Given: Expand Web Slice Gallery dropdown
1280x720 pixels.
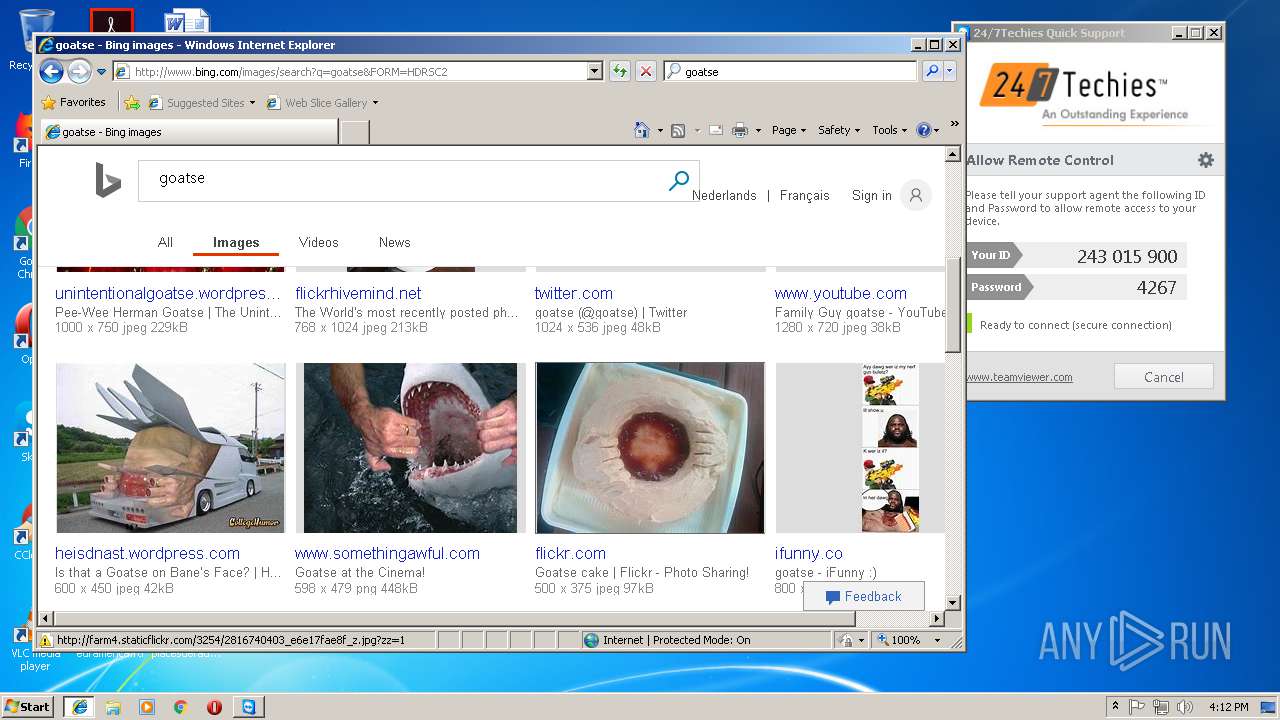Looking at the screenshot, I should pyautogui.click(x=375, y=103).
